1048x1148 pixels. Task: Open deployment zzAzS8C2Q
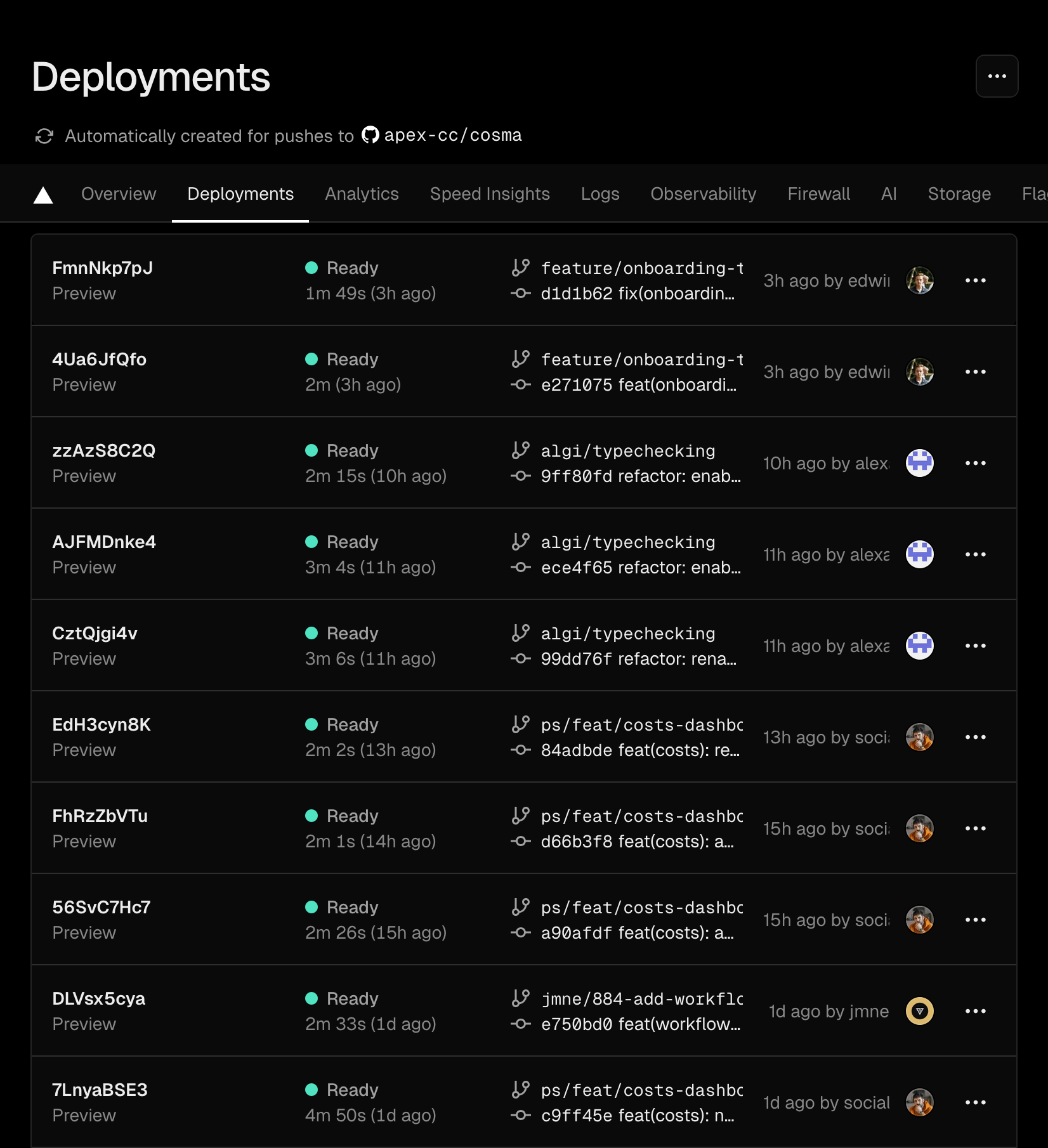[x=103, y=450]
